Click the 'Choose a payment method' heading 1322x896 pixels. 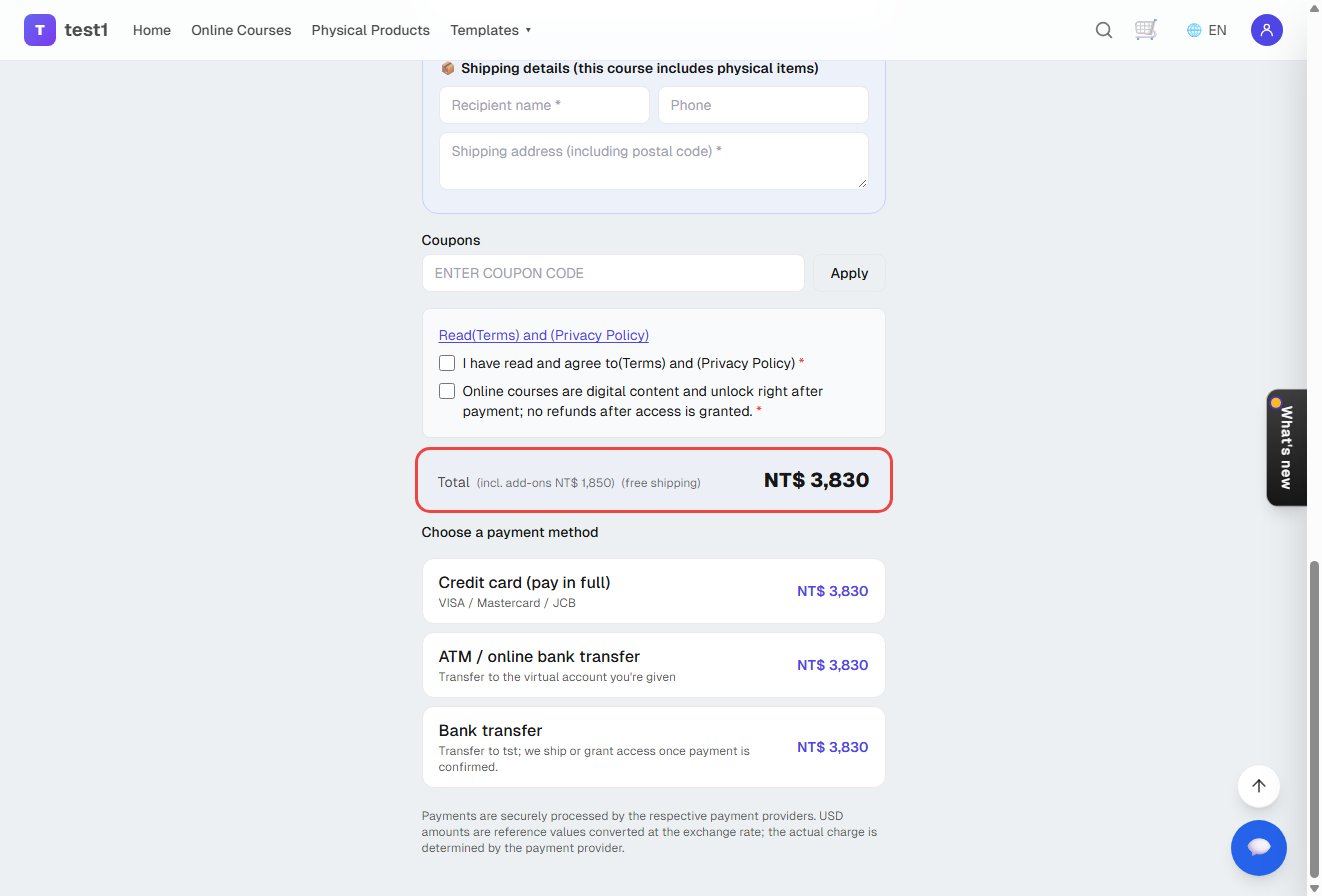pos(510,532)
